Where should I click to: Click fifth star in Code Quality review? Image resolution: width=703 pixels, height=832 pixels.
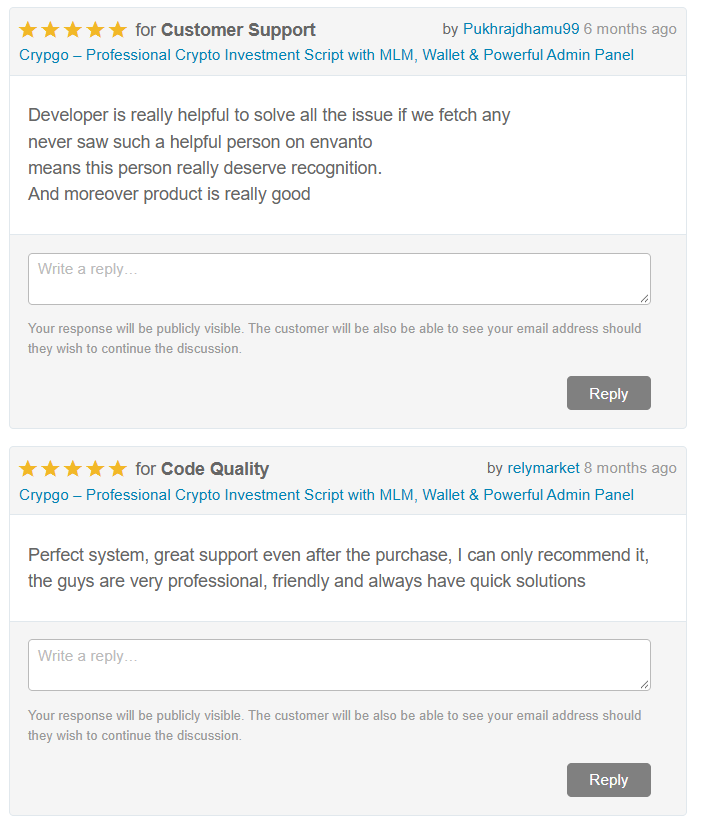pos(117,469)
